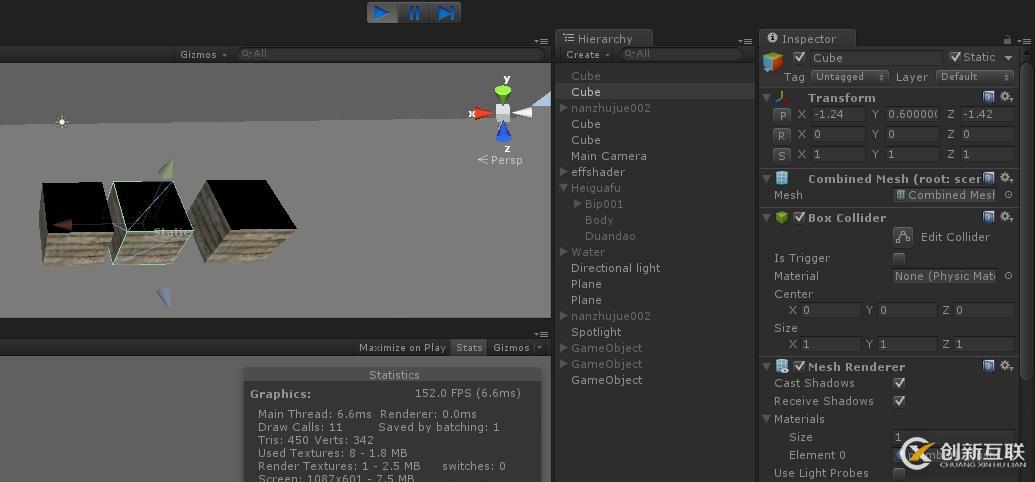Open Box Collider help icon
The image size is (1035, 482).
[988, 217]
